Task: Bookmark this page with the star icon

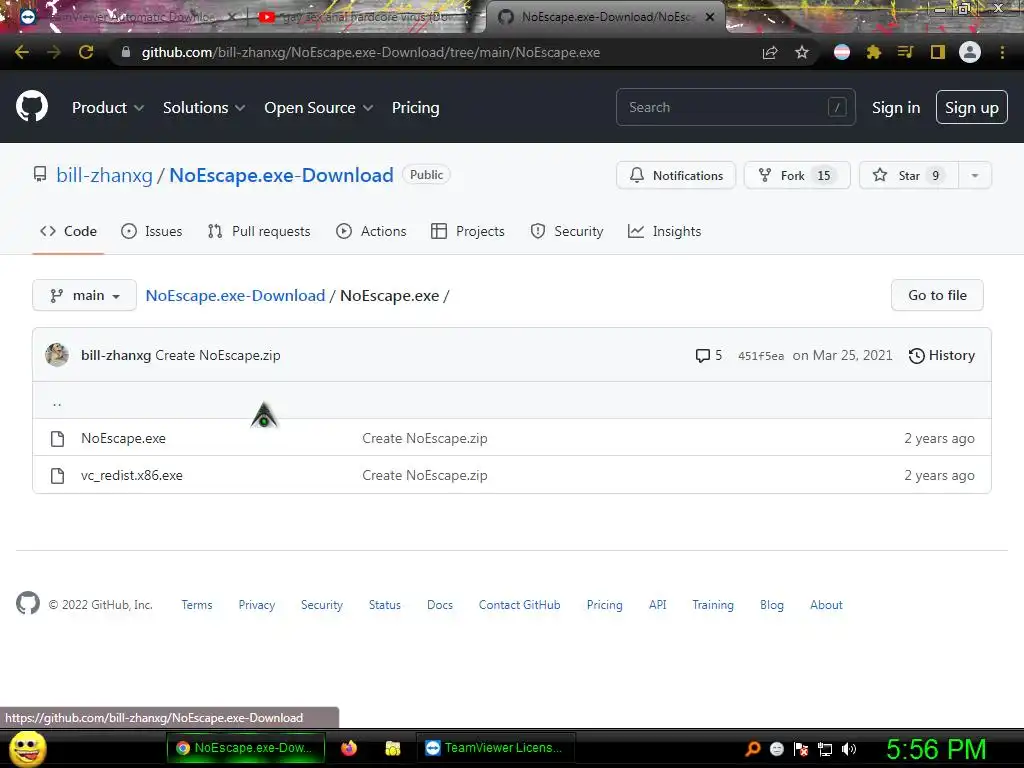Action: pyautogui.click(x=801, y=52)
